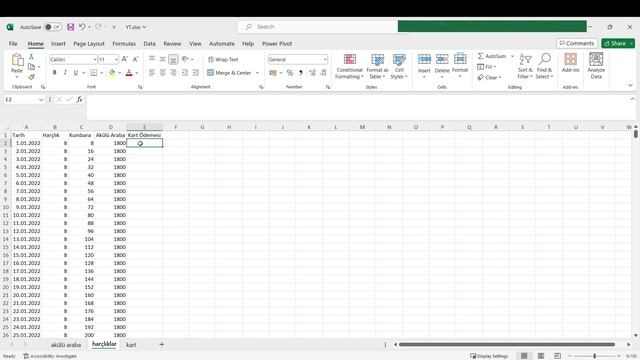Click the Undo arrow icon
Viewport: 640px width, 360px height.
click(82, 27)
